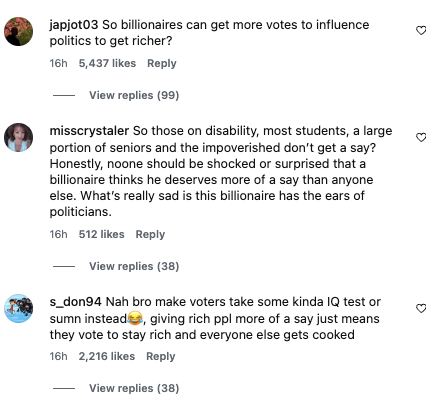
Task: Expand View replies (99) under japjot03
Action: pos(134,95)
